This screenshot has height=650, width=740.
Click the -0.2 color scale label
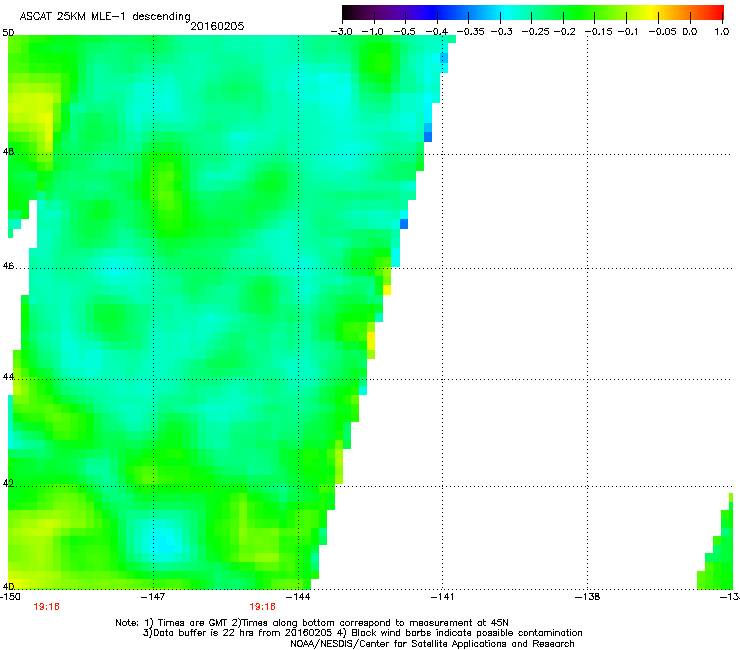click(x=565, y=32)
